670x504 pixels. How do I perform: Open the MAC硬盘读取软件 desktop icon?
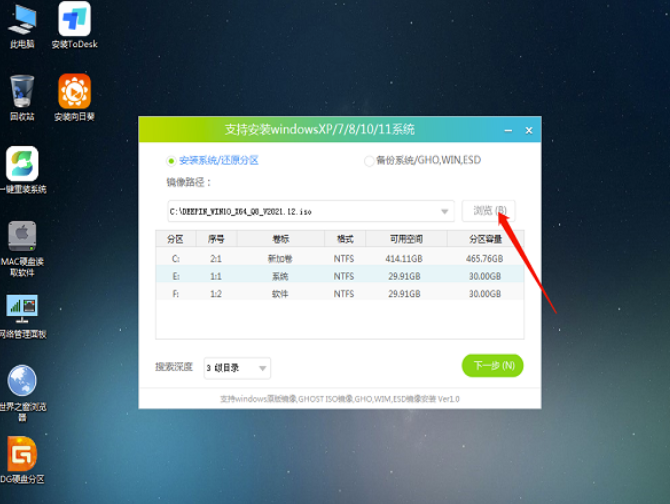[22, 249]
